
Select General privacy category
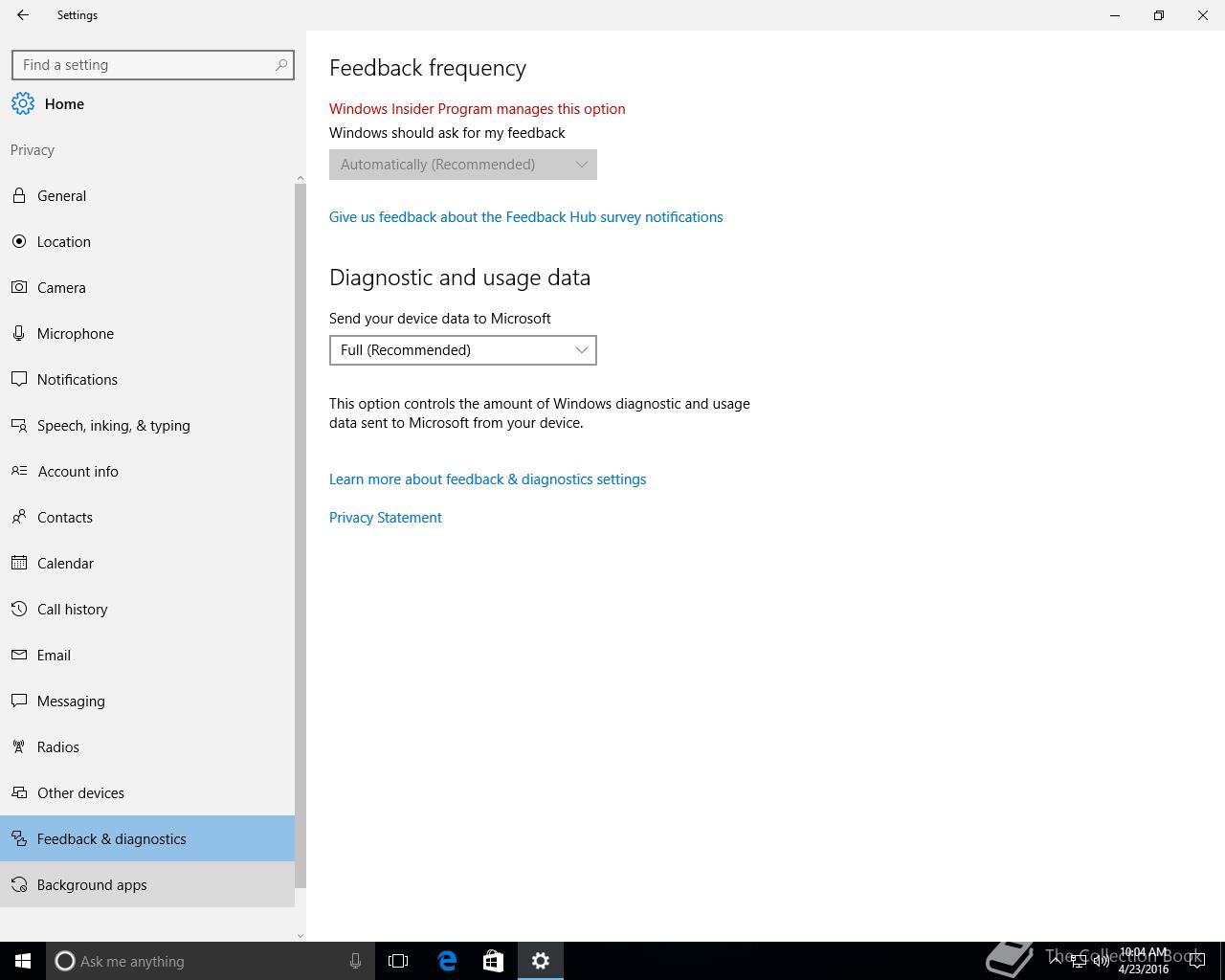click(147, 195)
